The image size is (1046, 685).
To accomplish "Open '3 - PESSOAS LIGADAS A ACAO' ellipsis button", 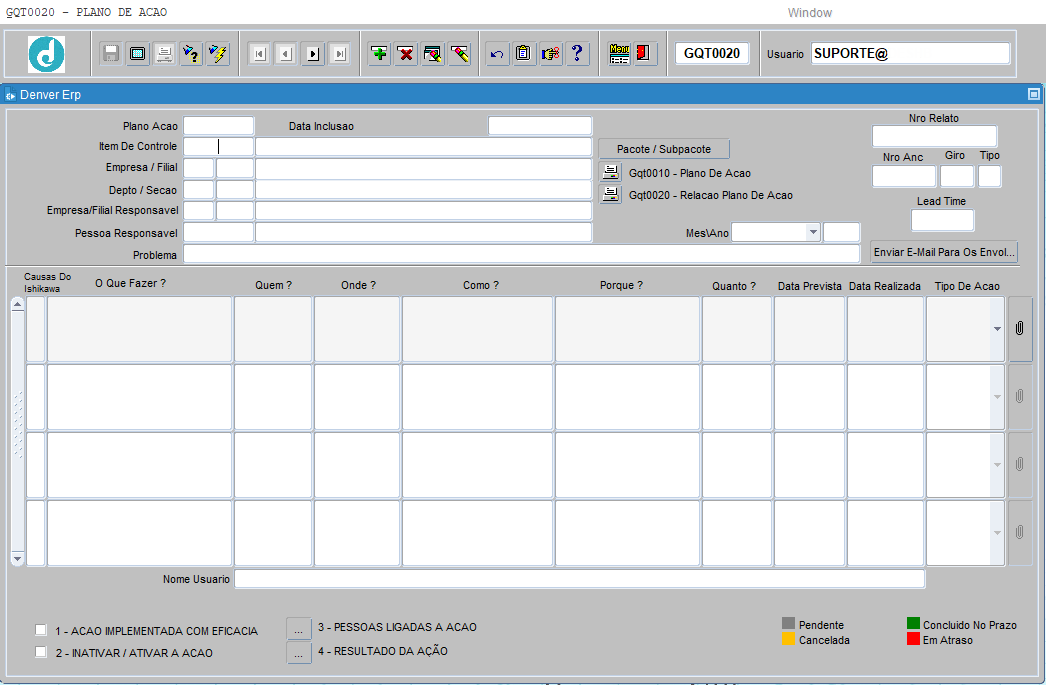I will click(299, 628).
